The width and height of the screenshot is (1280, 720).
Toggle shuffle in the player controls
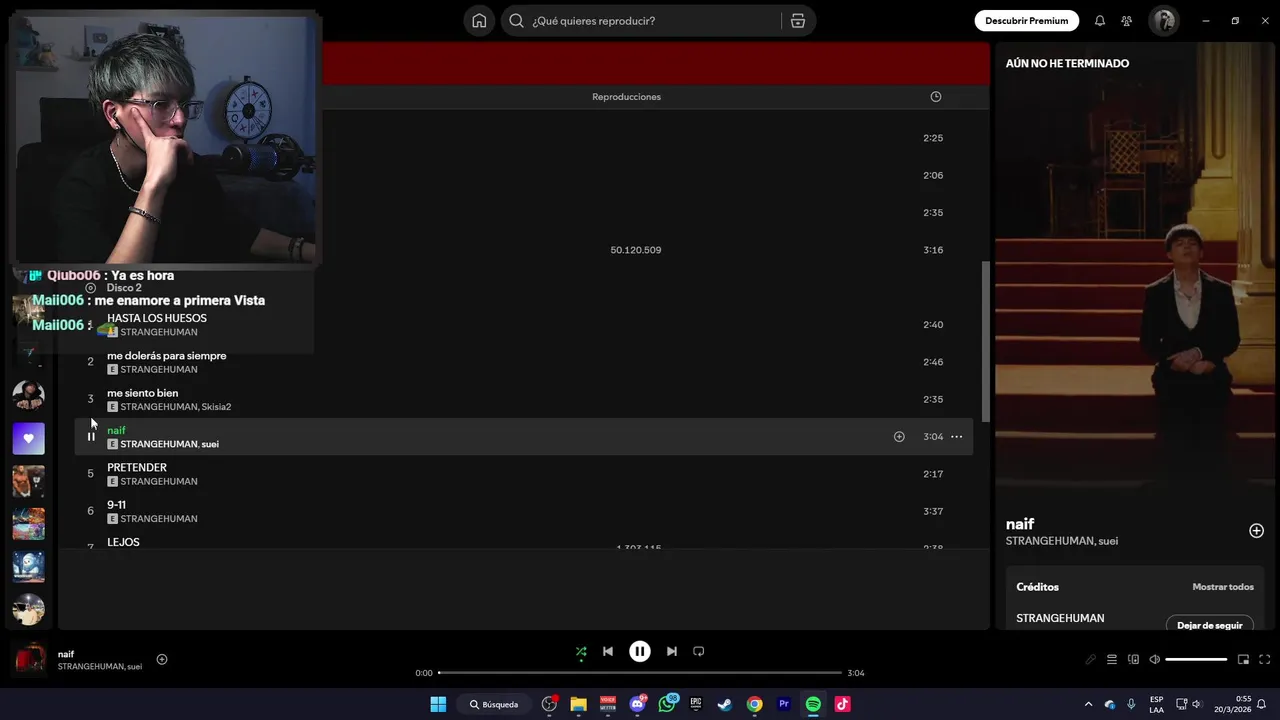(x=581, y=651)
